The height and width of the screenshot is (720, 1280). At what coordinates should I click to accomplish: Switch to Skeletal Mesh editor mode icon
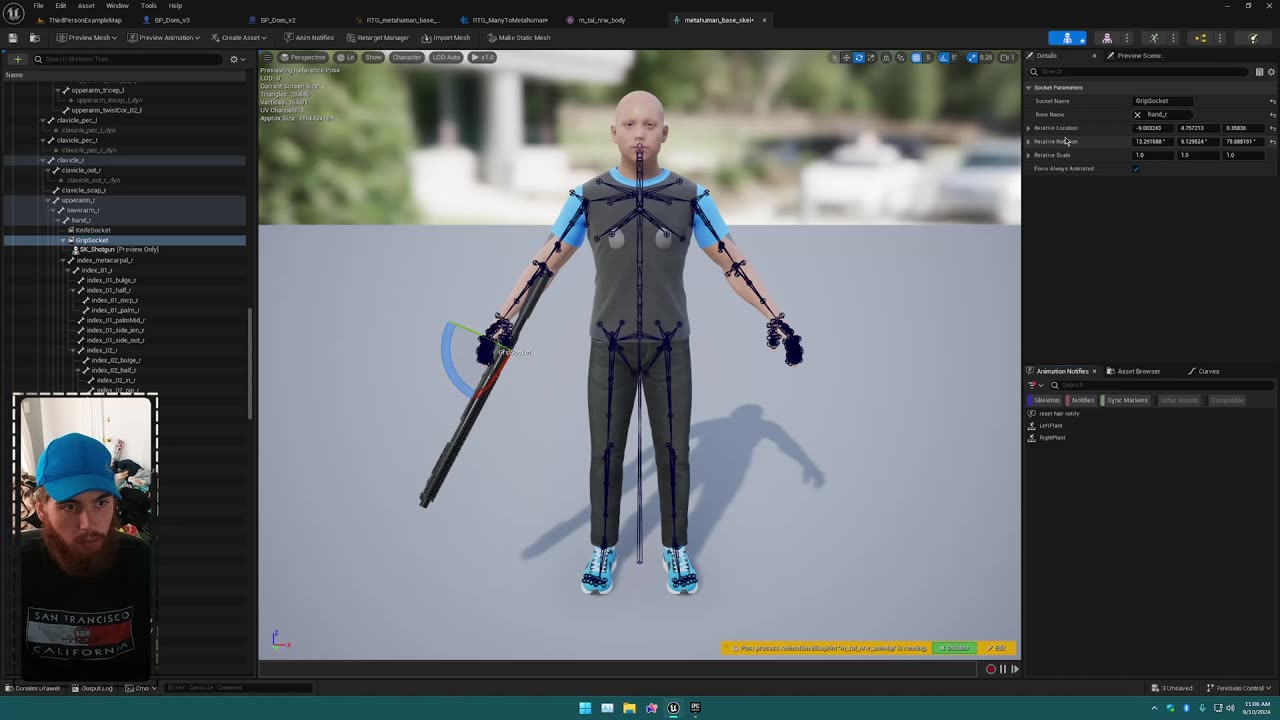click(1106, 38)
